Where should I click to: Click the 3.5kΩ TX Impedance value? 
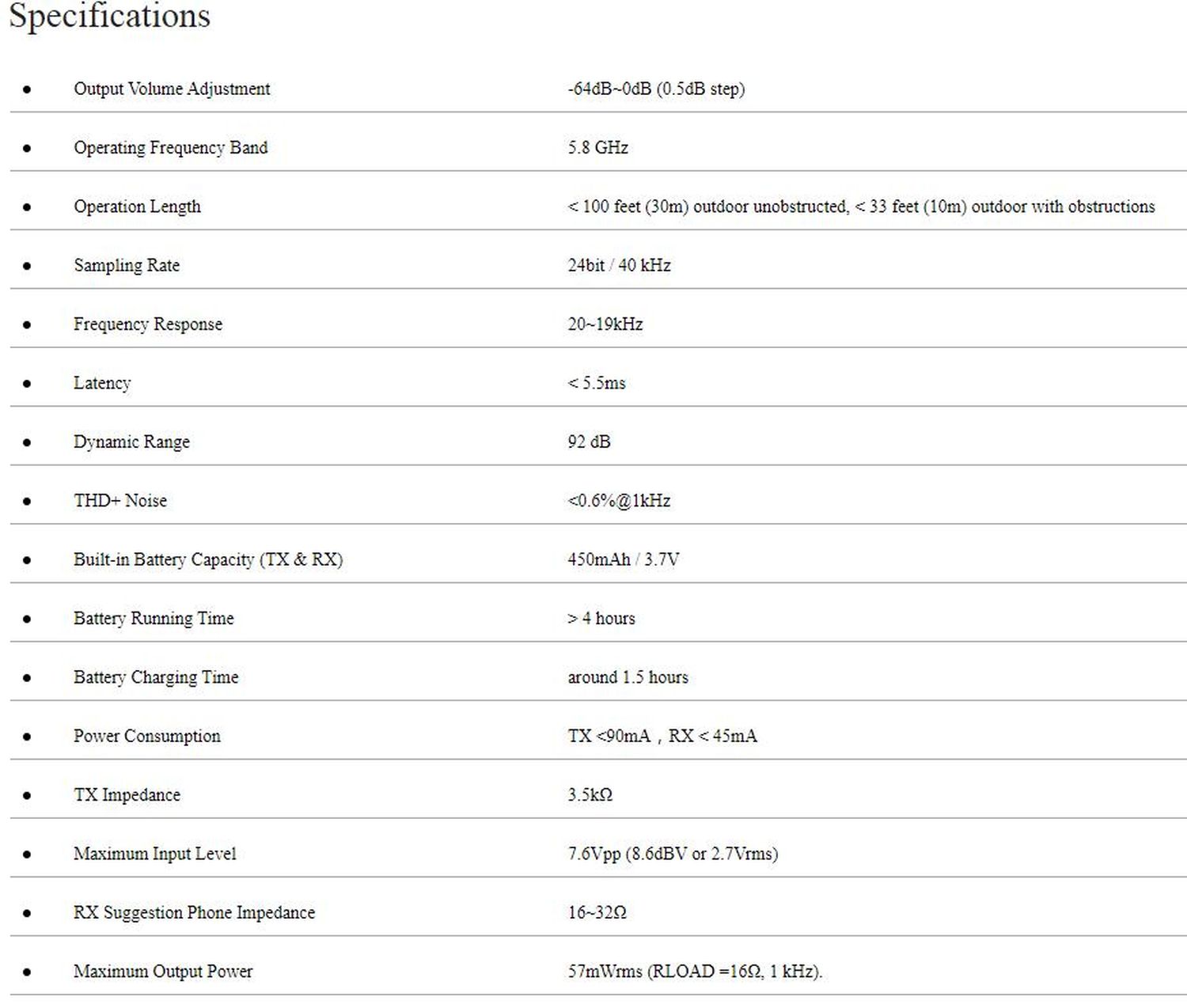590,795
